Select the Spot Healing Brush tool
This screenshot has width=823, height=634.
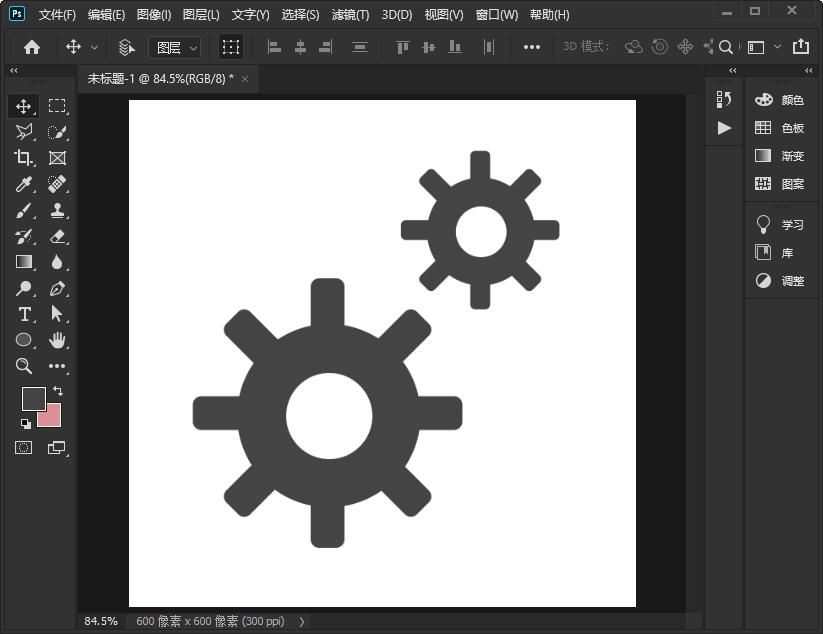pos(57,184)
